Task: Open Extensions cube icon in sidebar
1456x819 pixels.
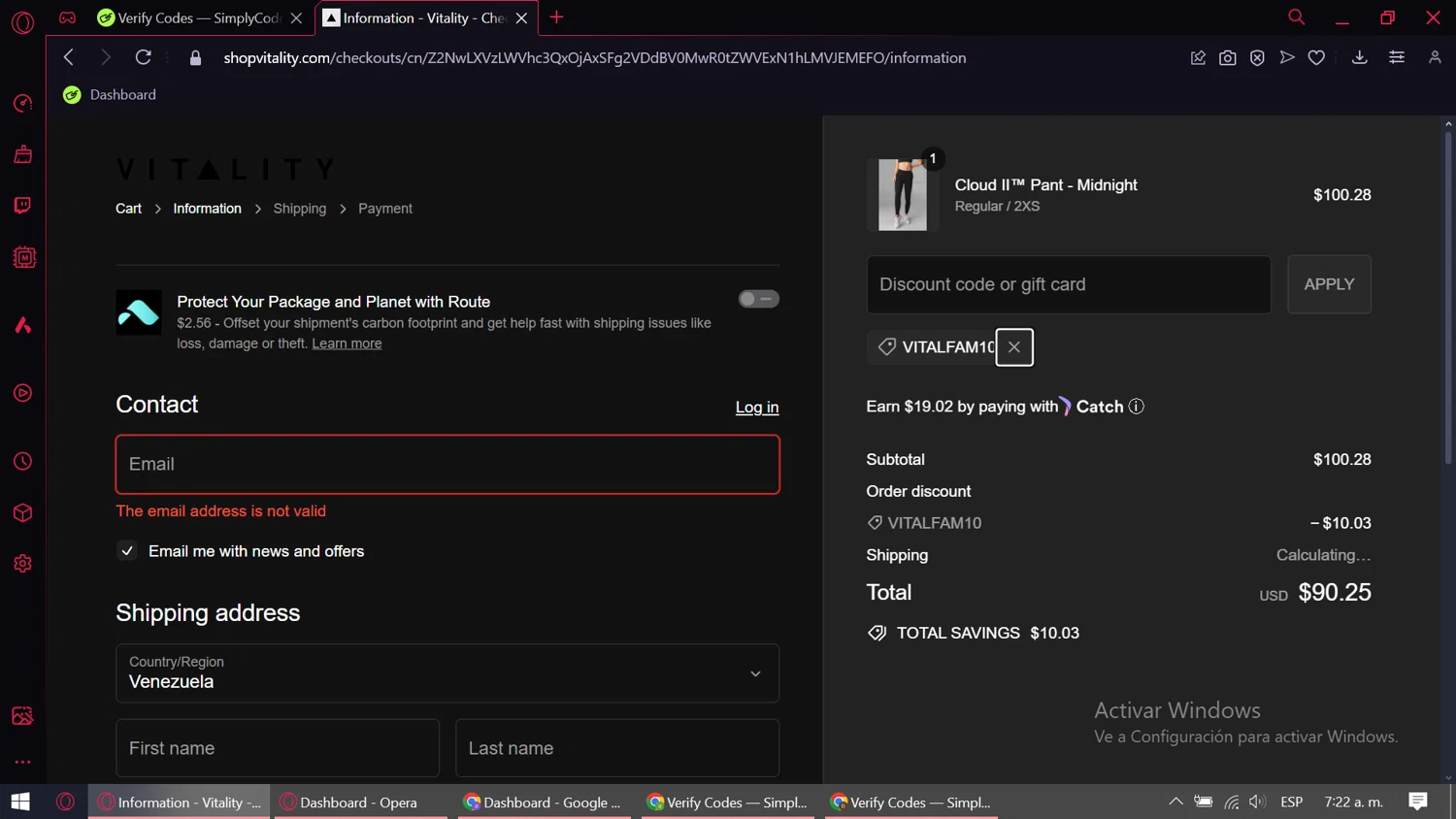Action: tap(22, 512)
